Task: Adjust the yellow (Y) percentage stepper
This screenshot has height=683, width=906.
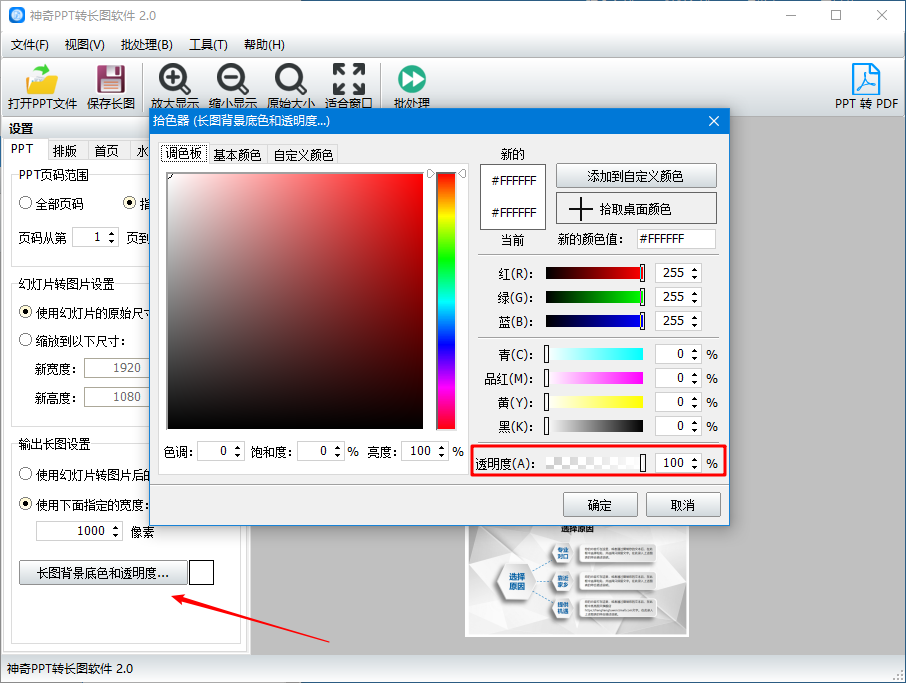Action: pos(695,402)
